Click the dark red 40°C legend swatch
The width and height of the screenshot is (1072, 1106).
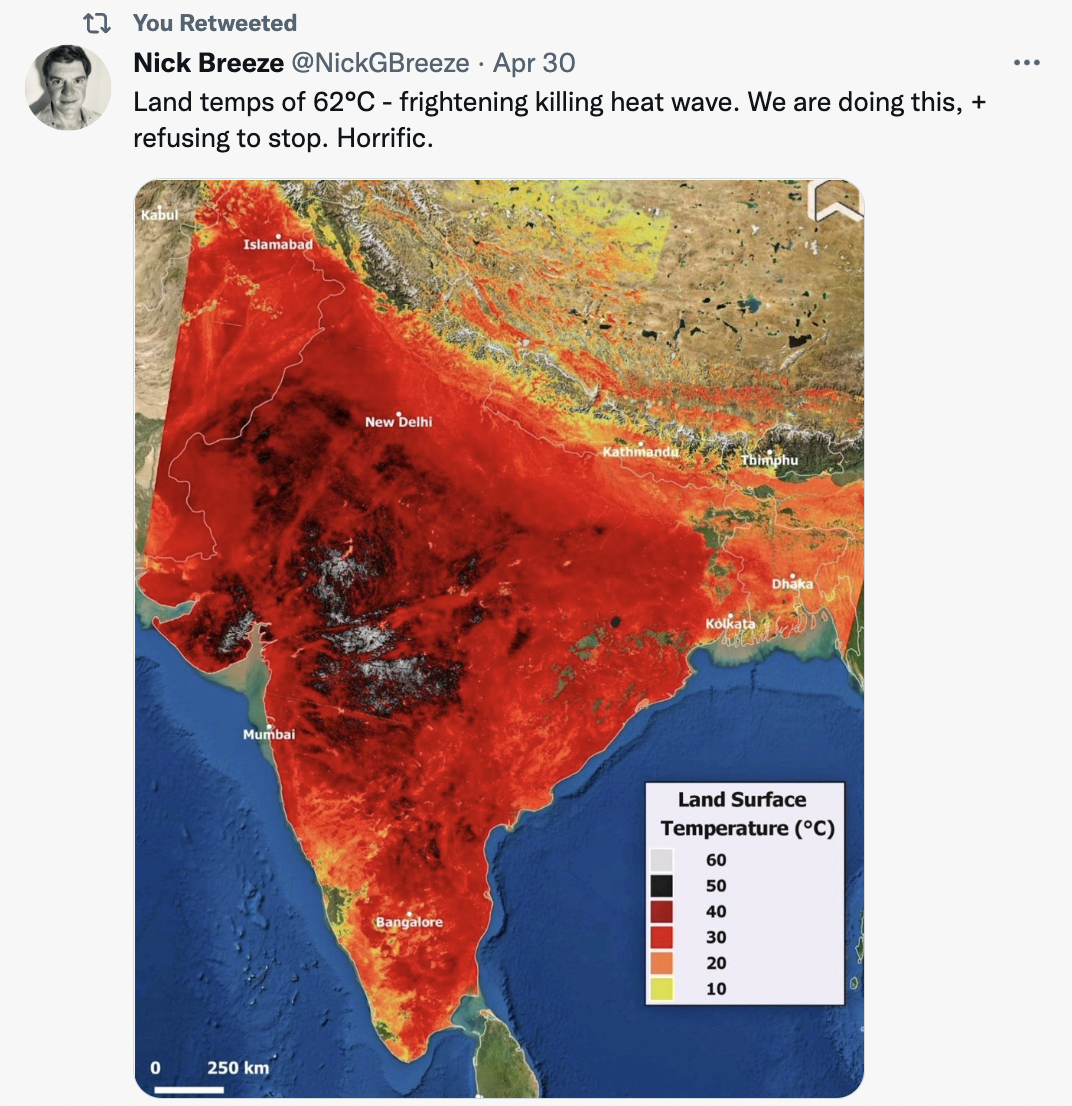[662, 912]
